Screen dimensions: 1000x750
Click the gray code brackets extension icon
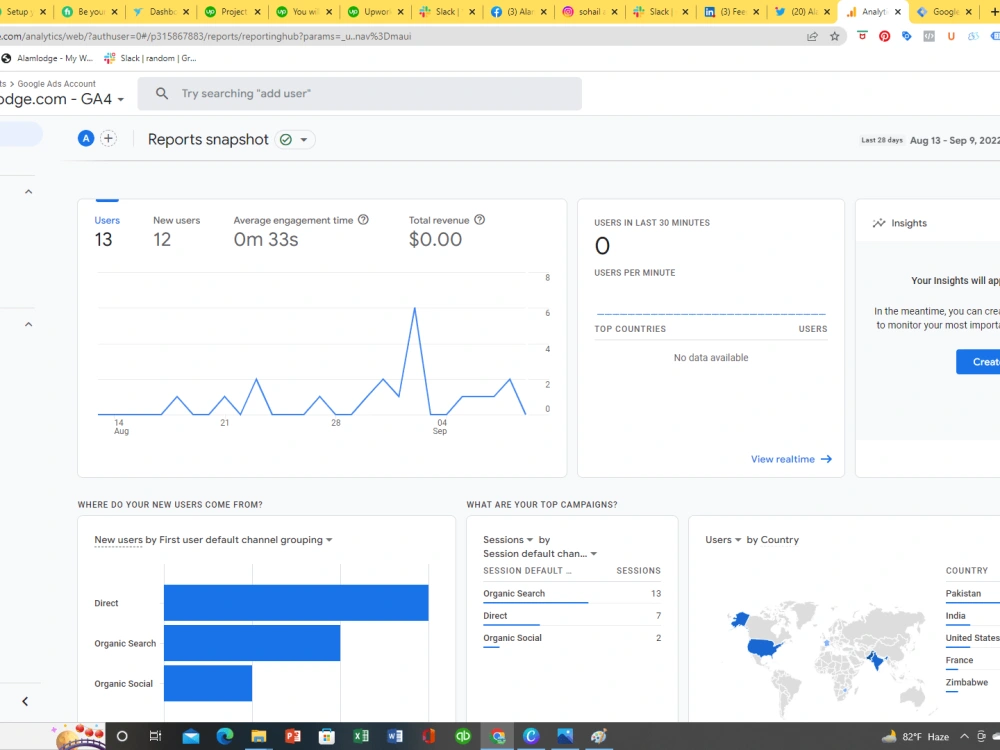click(929, 36)
